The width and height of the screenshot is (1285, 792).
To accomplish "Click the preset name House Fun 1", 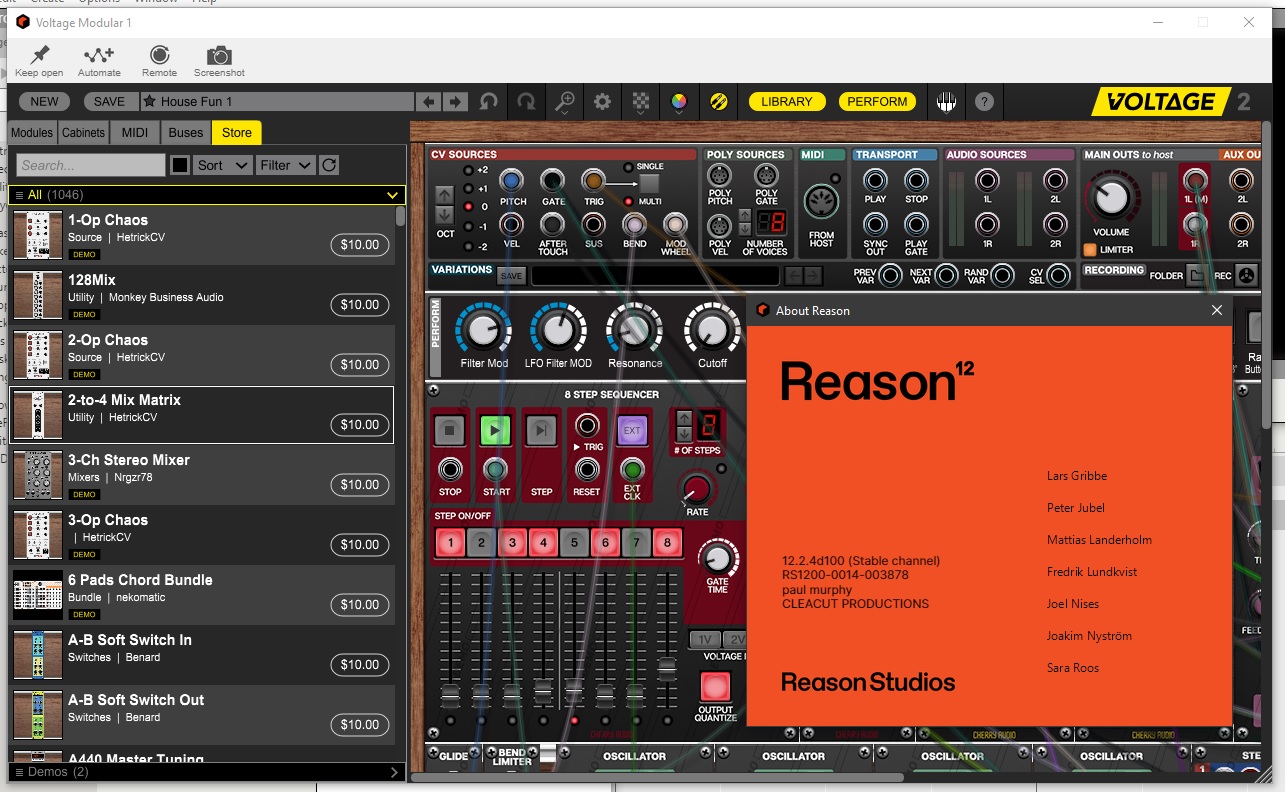I will point(196,101).
